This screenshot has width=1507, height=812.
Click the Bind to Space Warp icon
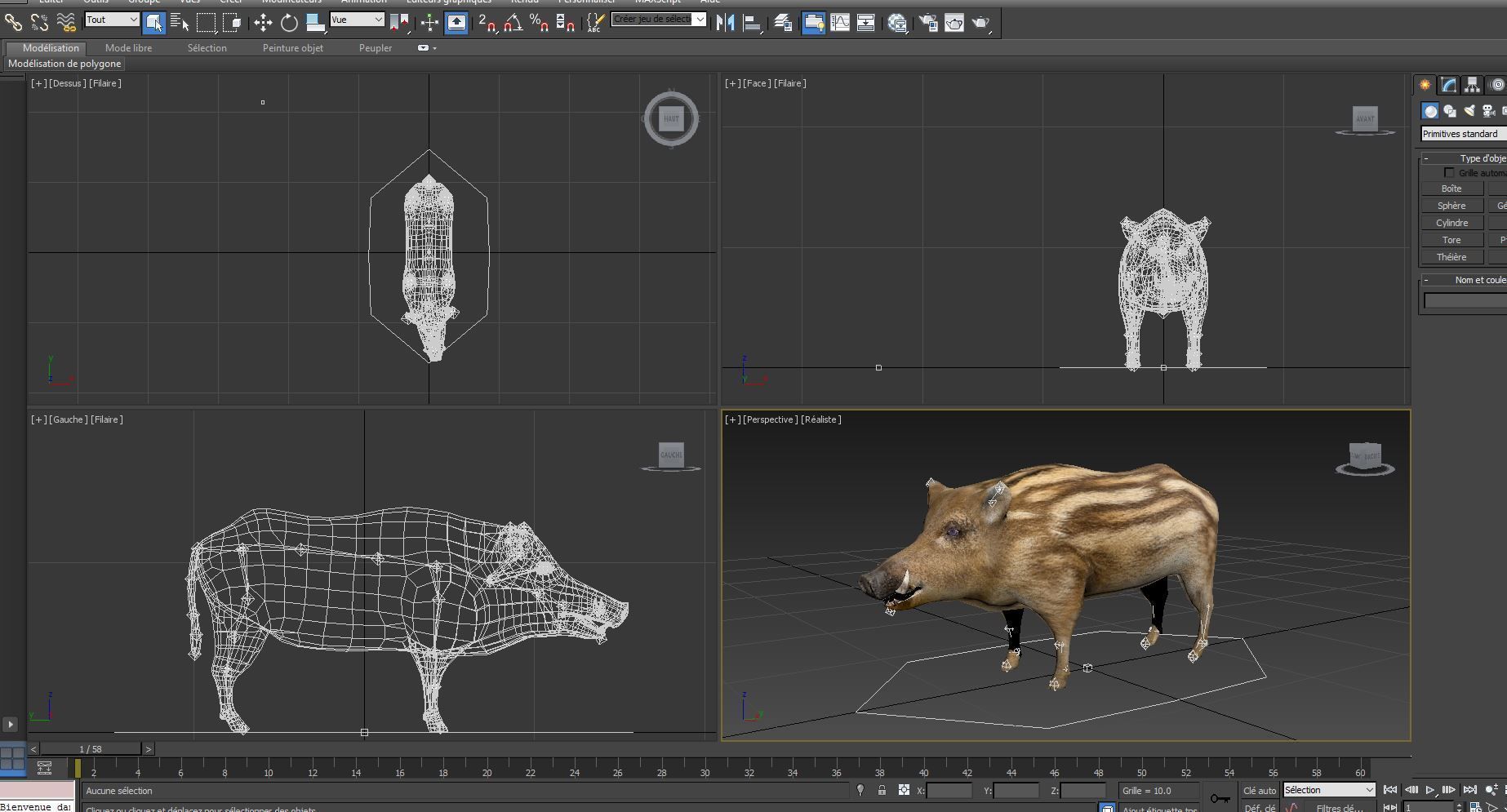(x=66, y=23)
